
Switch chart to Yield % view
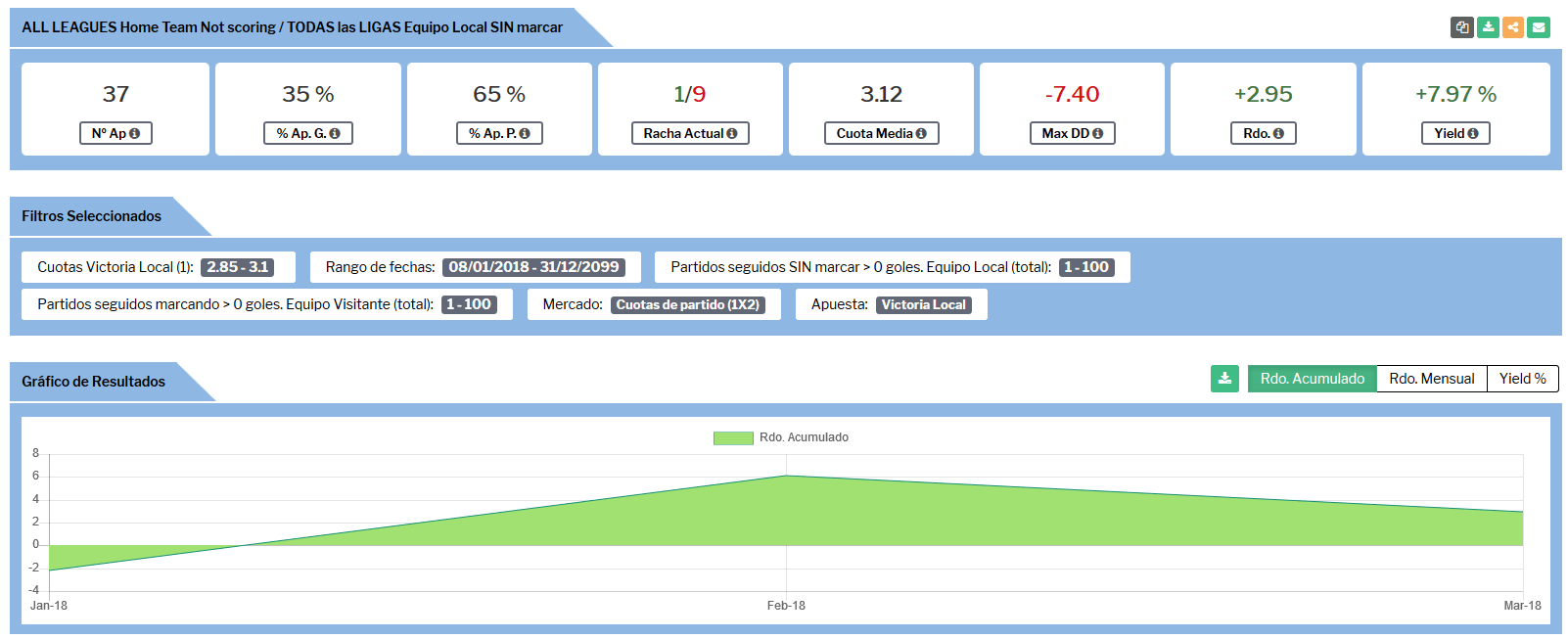pyautogui.click(x=1522, y=379)
